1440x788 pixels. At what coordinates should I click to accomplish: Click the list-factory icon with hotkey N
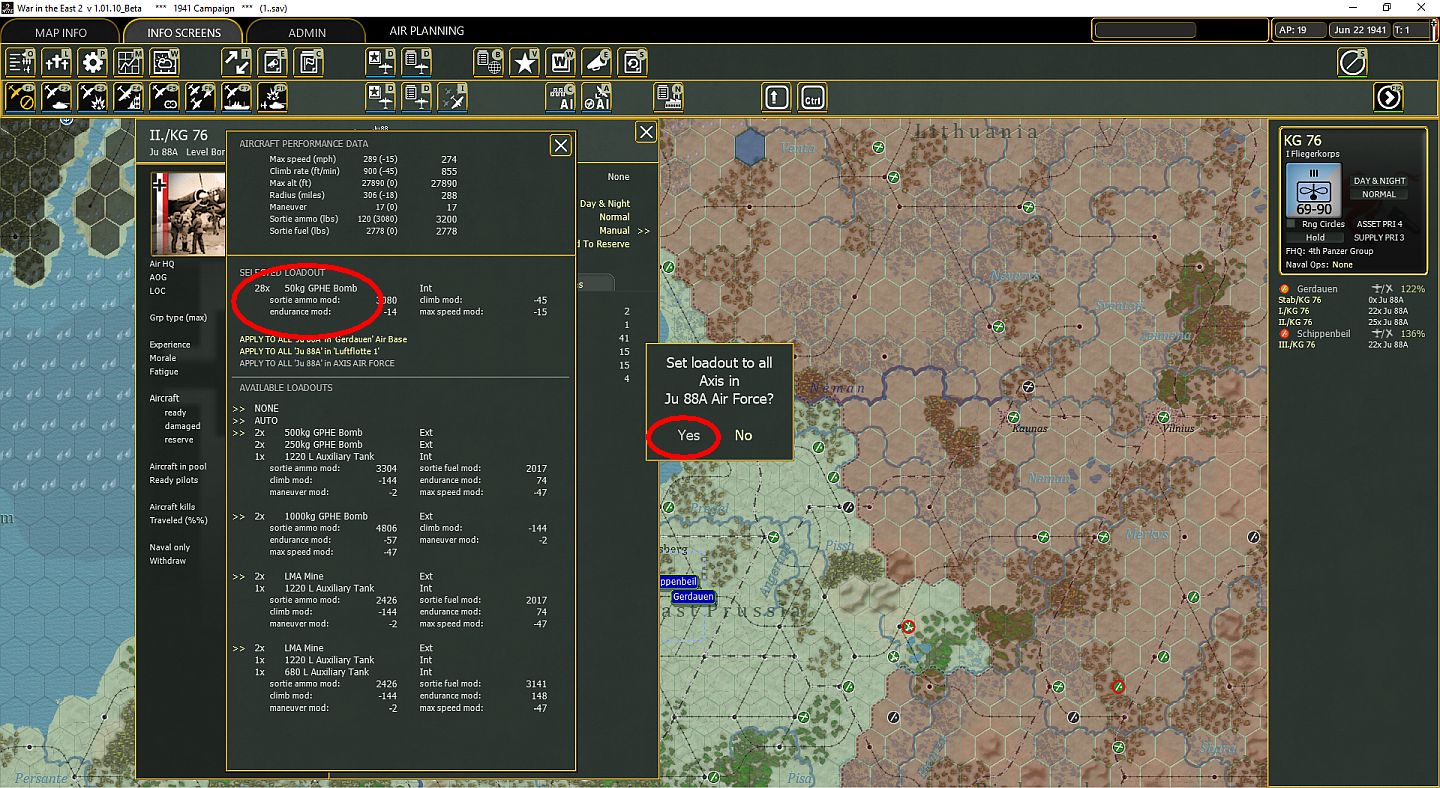point(669,97)
